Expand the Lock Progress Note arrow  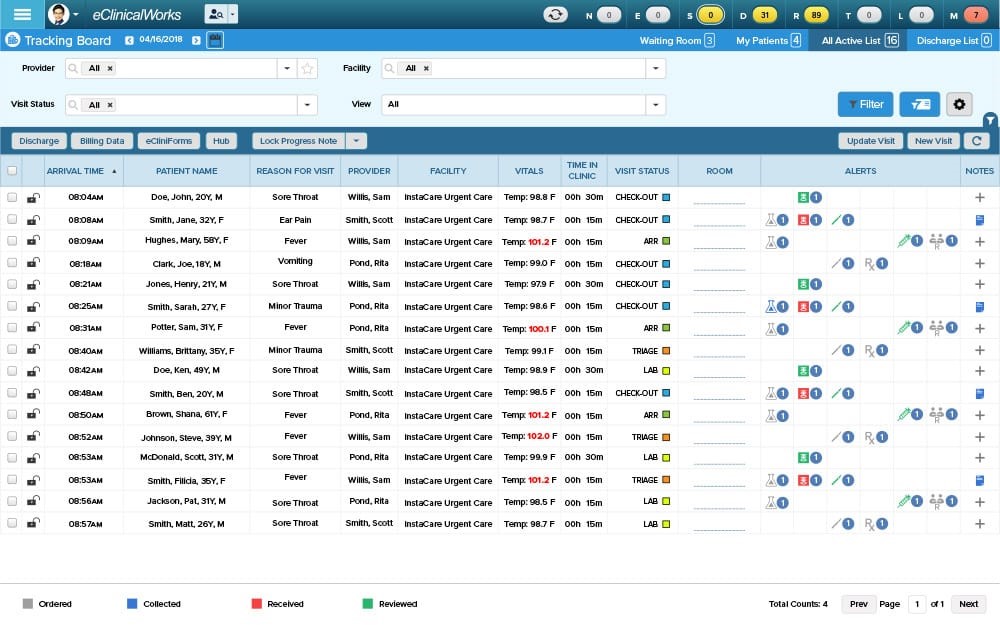(x=357, y=141)
